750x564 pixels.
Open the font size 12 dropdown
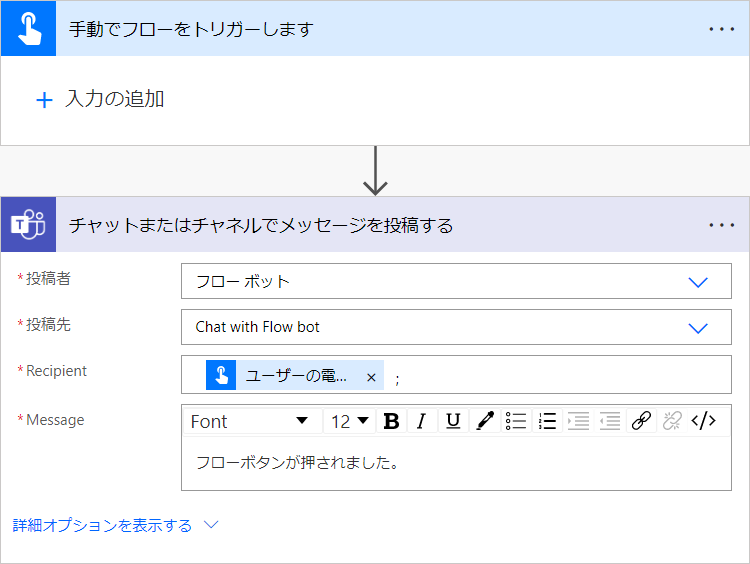tap(350, 421)
